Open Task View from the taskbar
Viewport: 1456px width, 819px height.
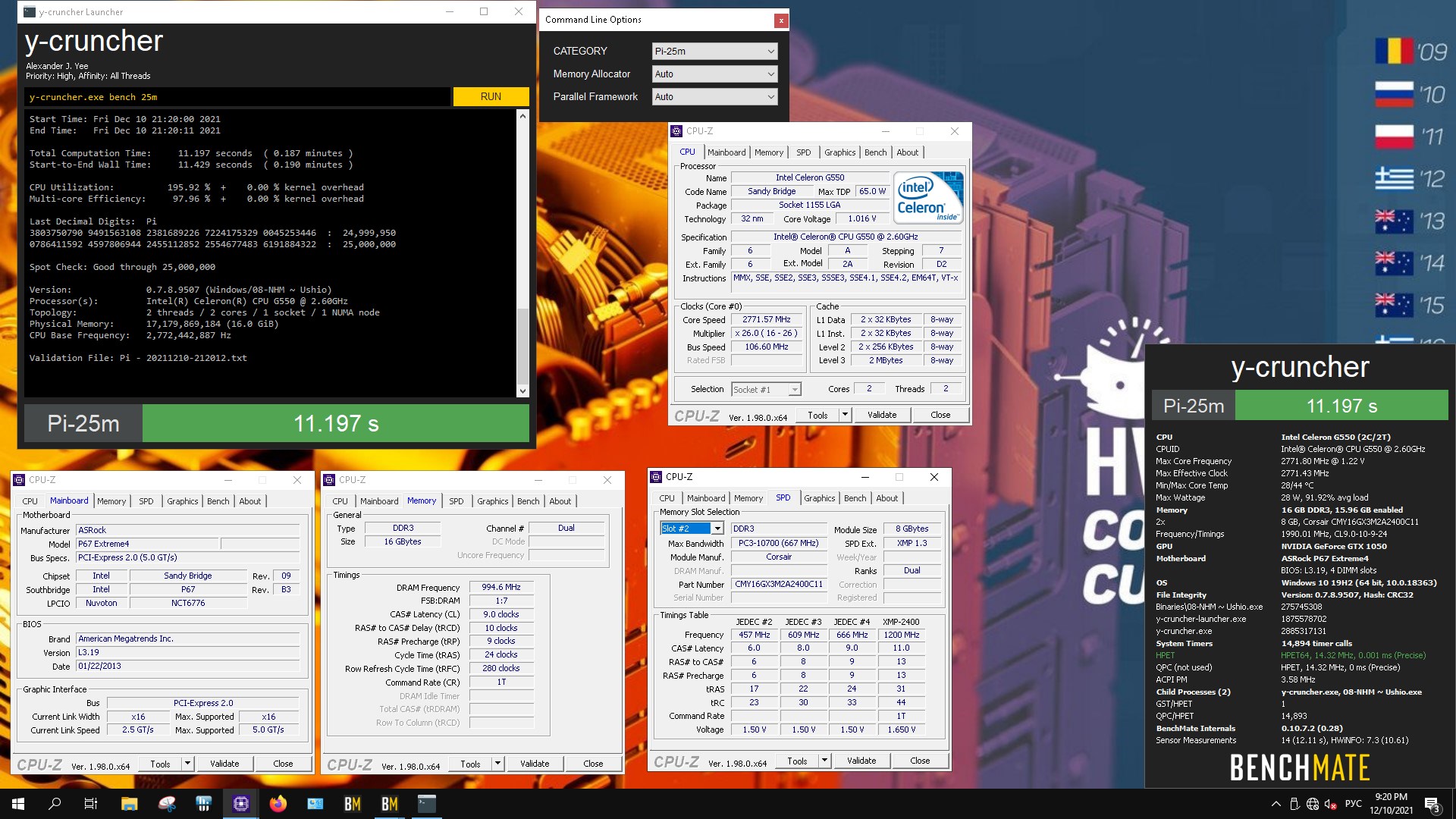click(91, 804)
